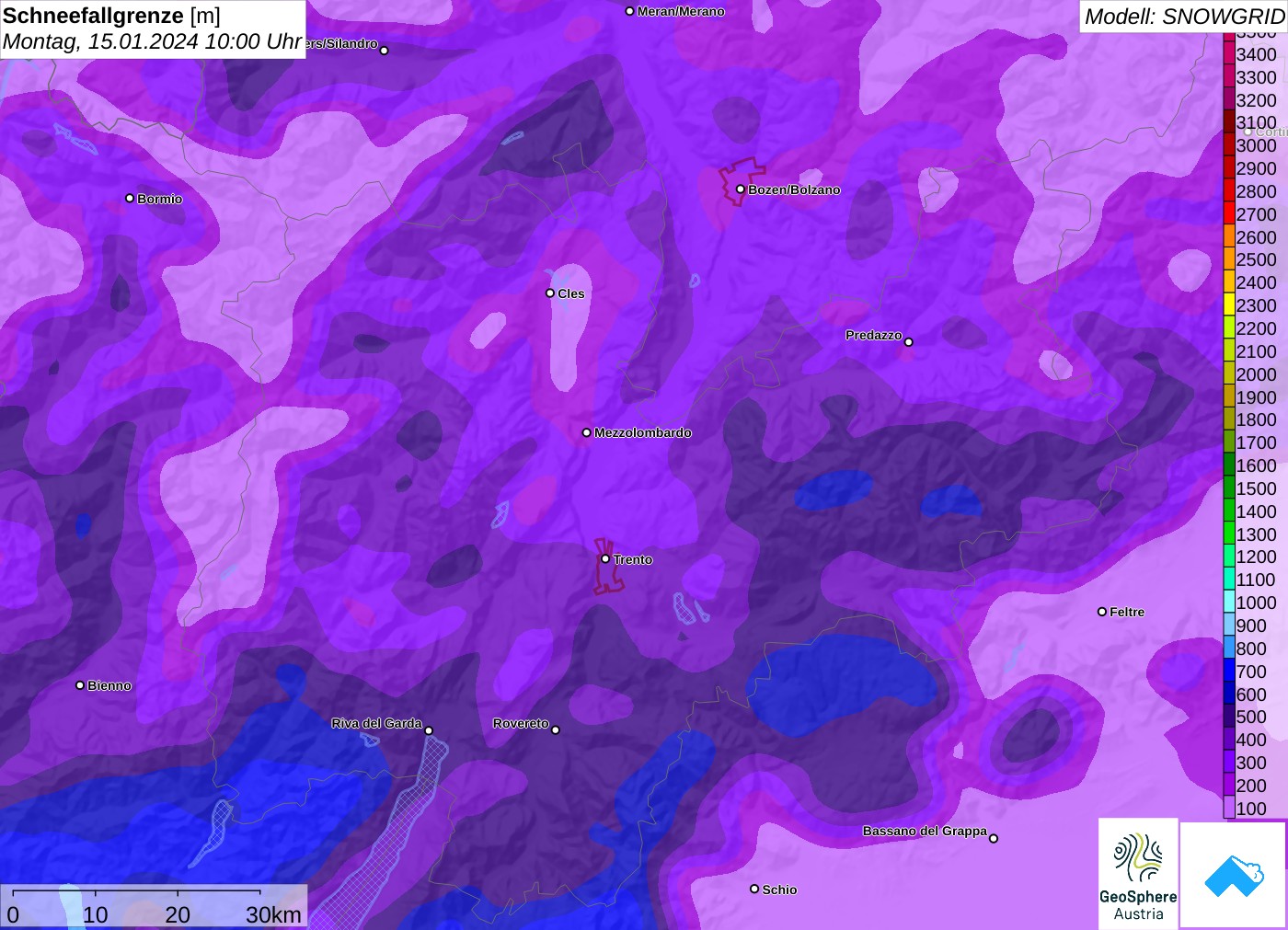
Task: Click legend value 200
Action: tap(1251, 786)
